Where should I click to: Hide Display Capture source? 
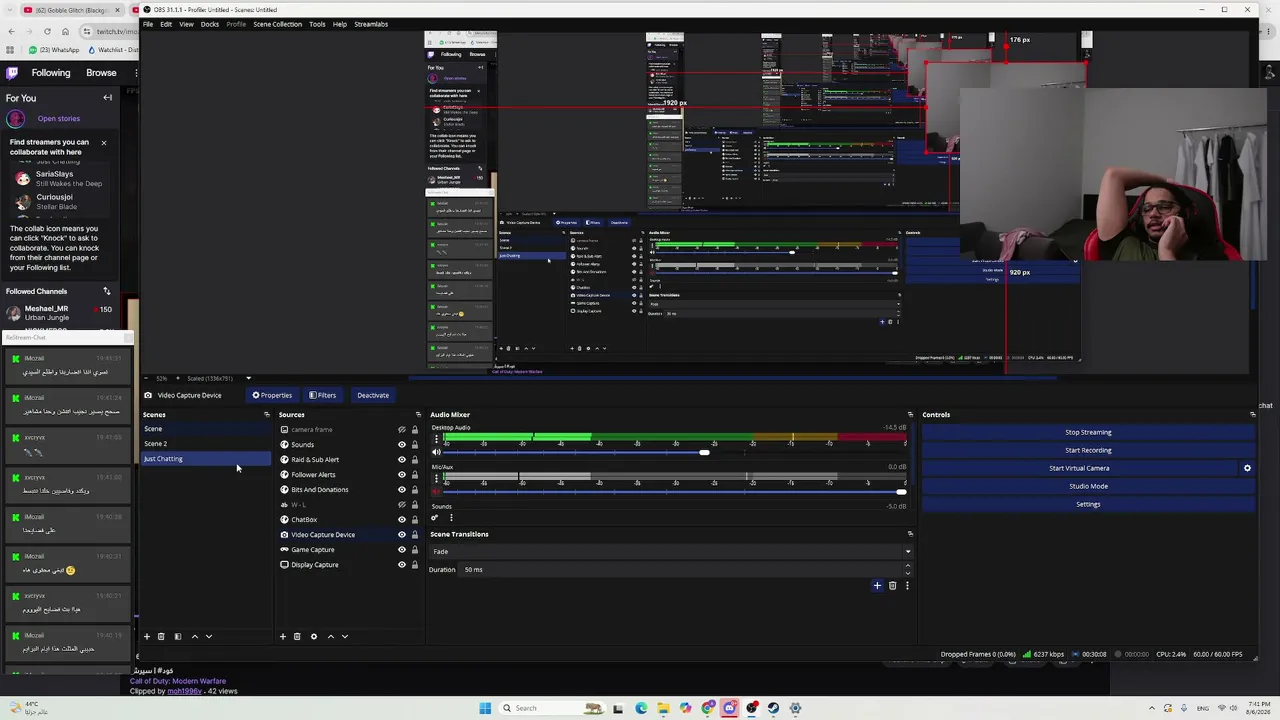pos(402,565)
